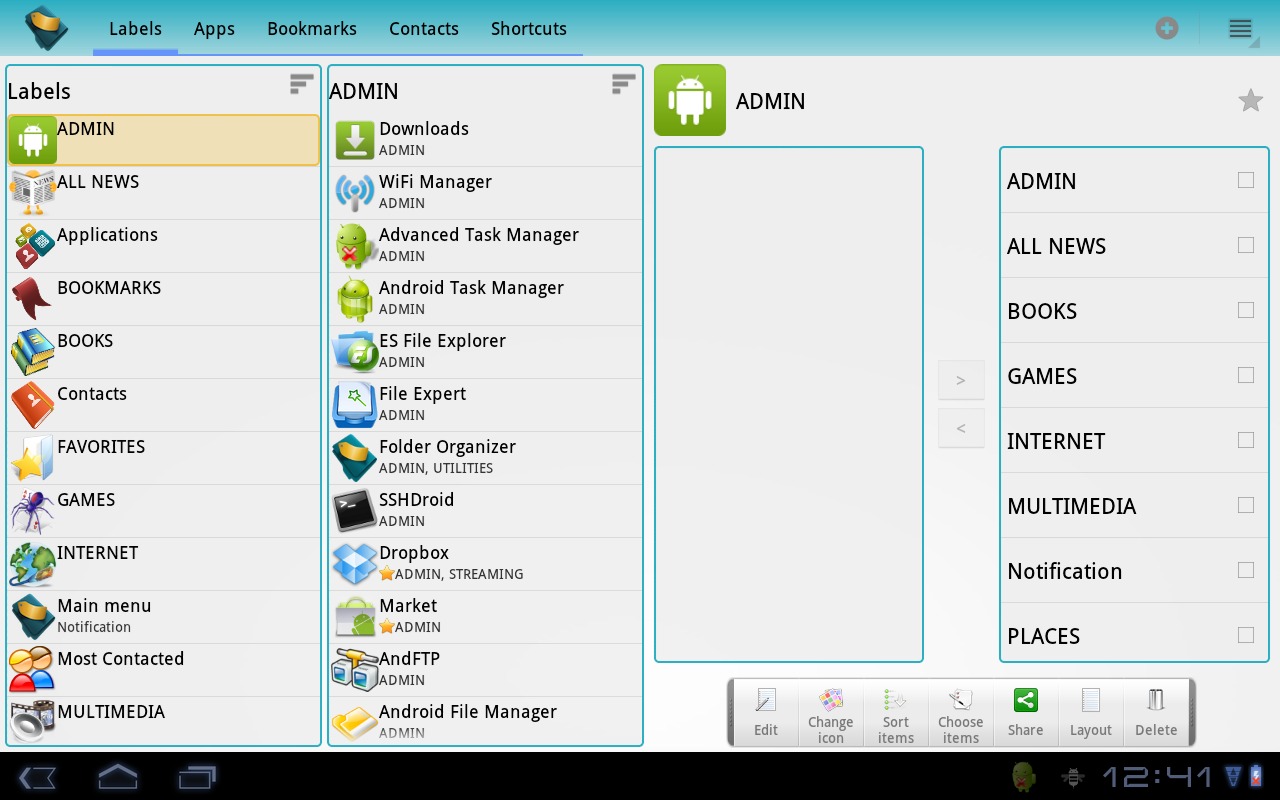The width and height of the screenshot is (1280, 800).
Task: Choose the Contacts book icon
Action: tap(32, 405)
